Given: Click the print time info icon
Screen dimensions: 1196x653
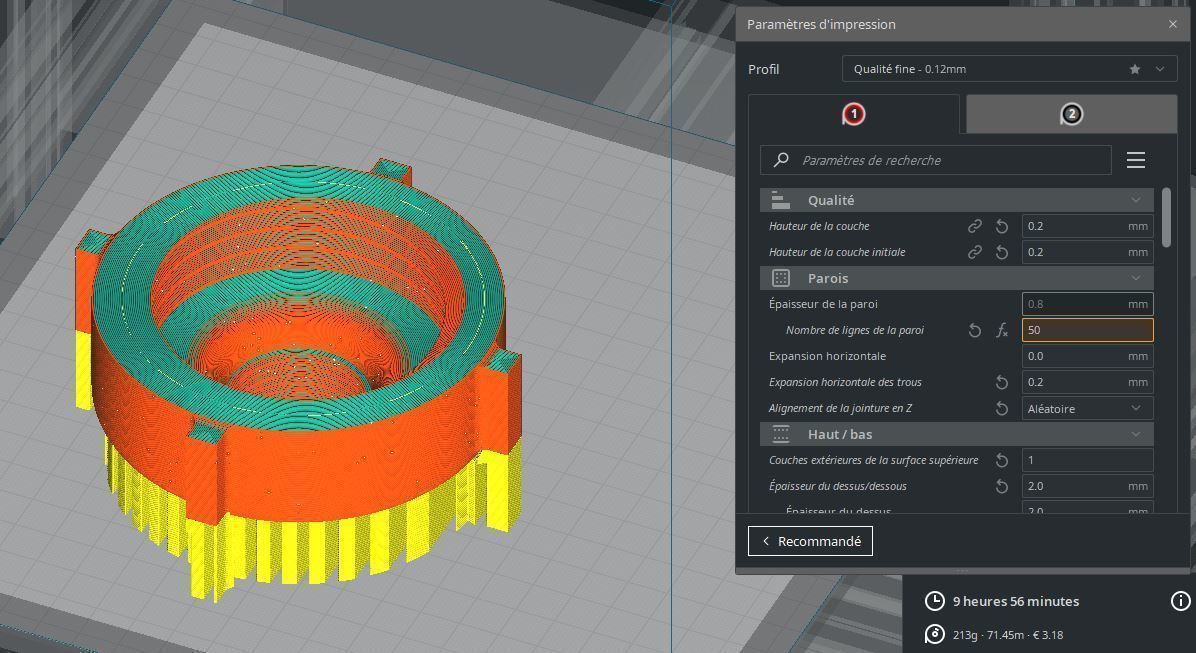Looking at the screenshot, I should coord(1180,601).
